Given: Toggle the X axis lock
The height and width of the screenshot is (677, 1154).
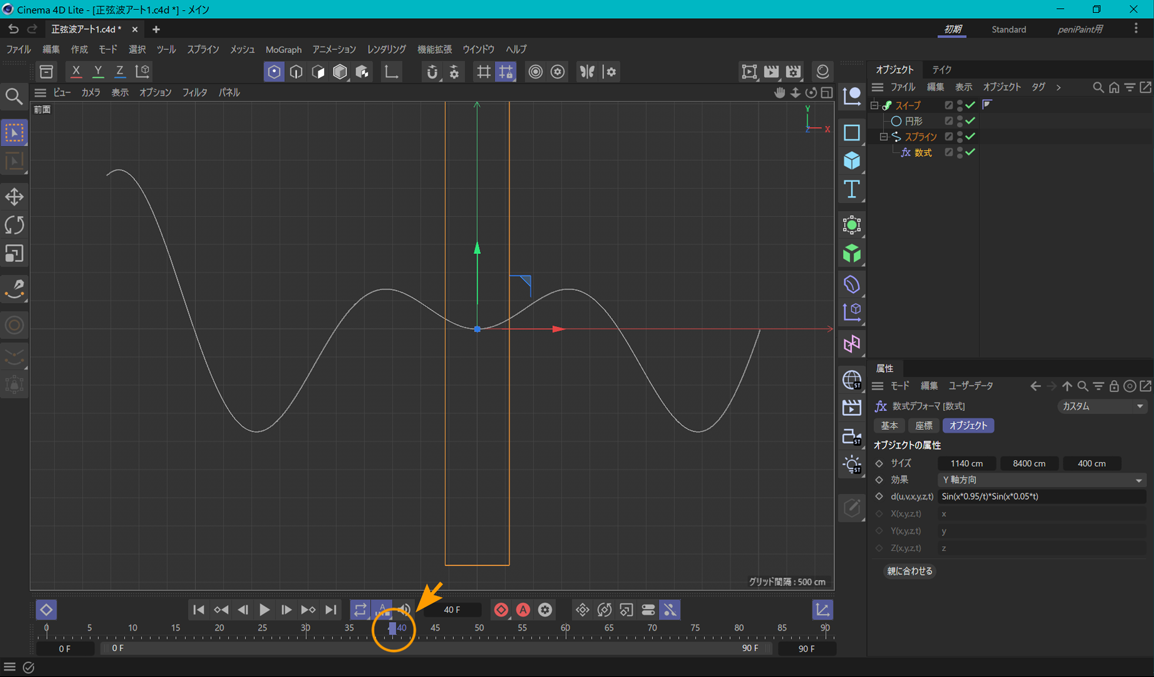Looking at the screenshot, I should point(76,72).
